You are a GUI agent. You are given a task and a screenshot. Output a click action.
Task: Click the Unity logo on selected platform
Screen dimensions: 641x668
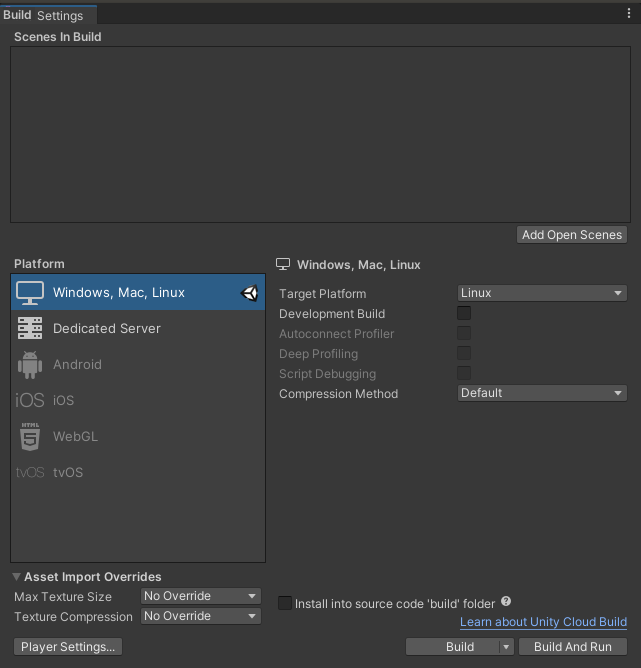coord(250,293)
